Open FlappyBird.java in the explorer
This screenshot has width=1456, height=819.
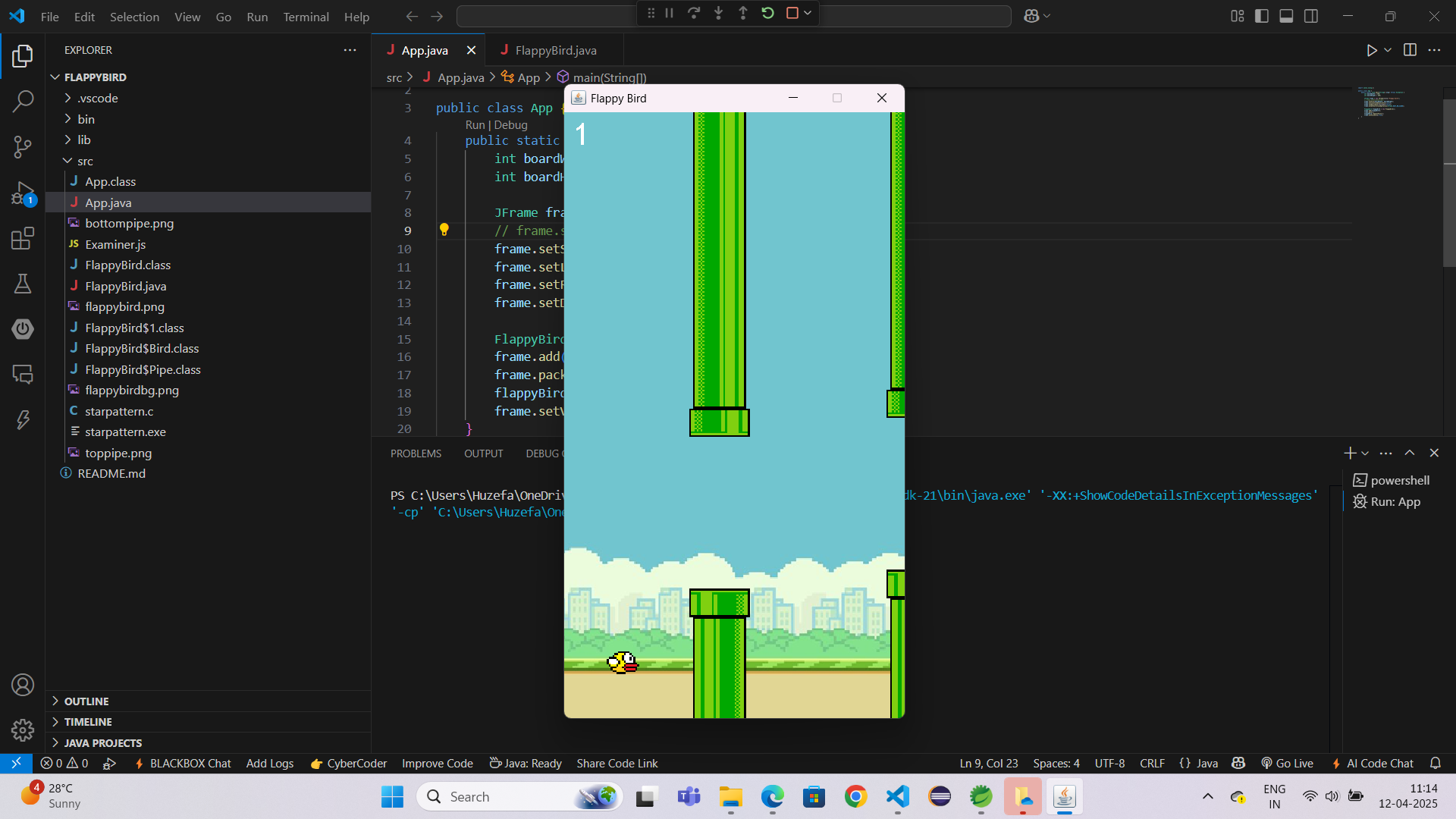126,286
